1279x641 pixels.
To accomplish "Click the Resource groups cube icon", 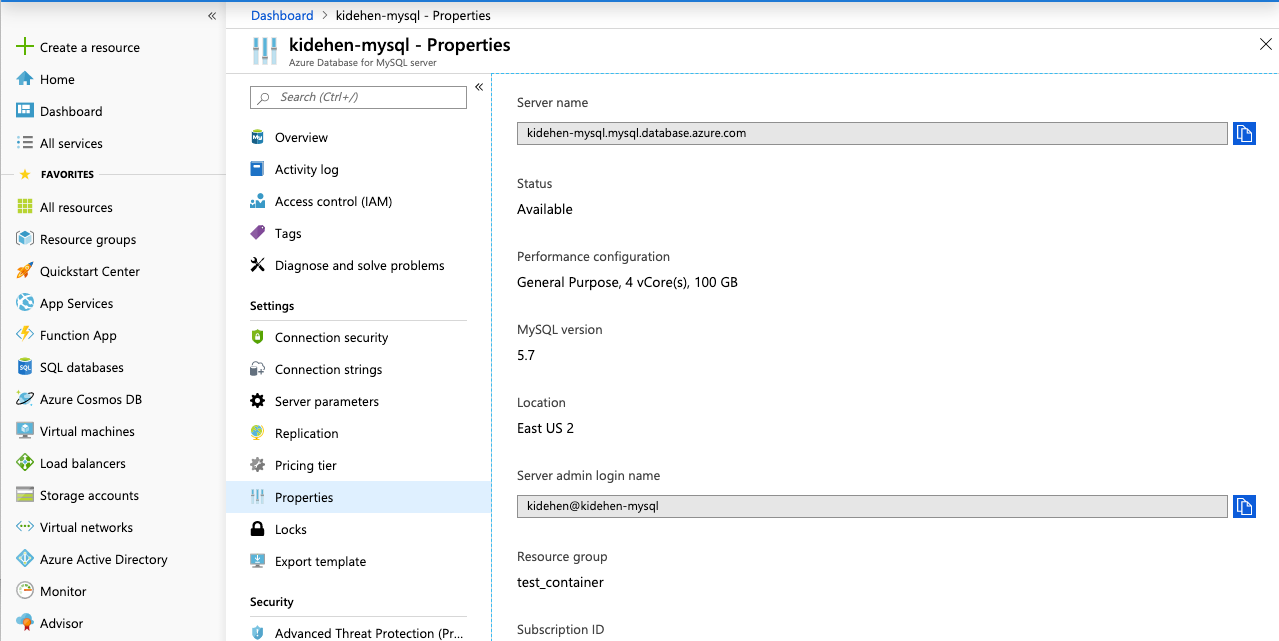I will (x=25, y=239).
